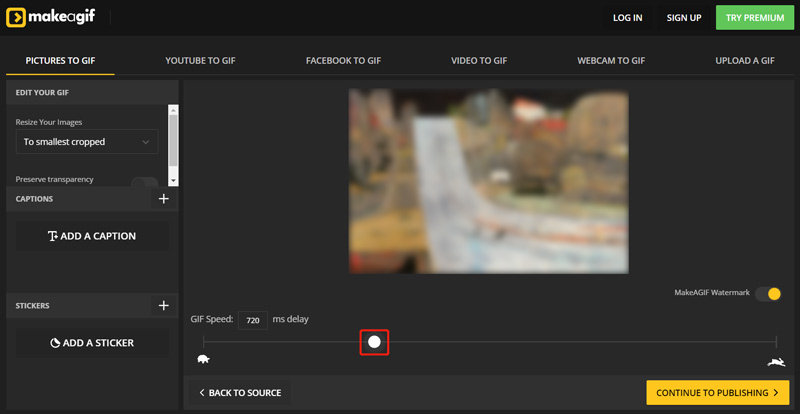Viewport: 800px width, 414px height.
Task: Toggle the Preserve transparency switch
Action: [x=145, y=182]
